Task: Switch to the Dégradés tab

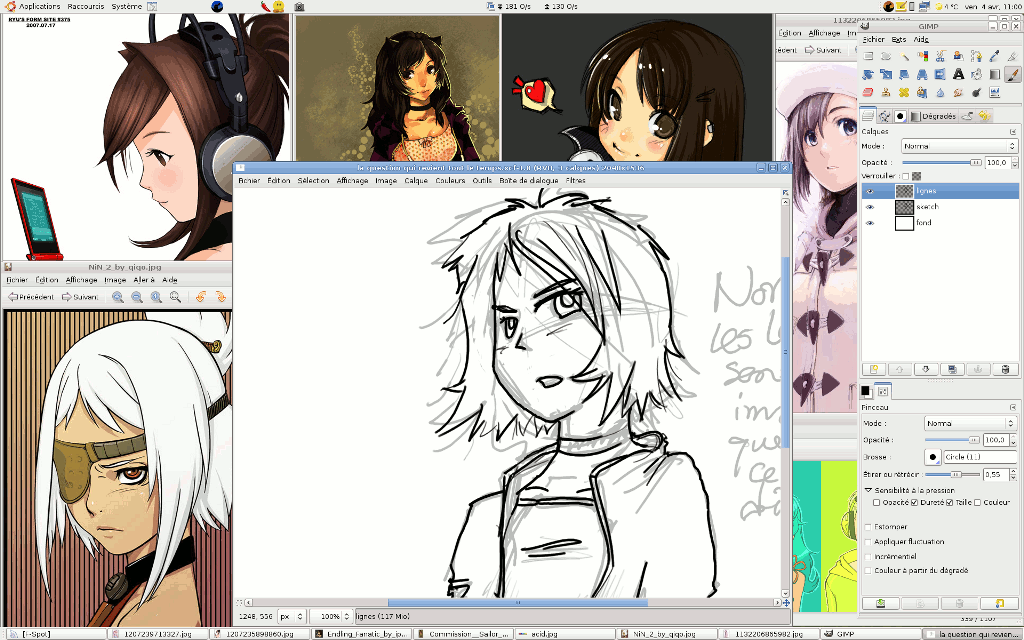Action: [933, 116]
